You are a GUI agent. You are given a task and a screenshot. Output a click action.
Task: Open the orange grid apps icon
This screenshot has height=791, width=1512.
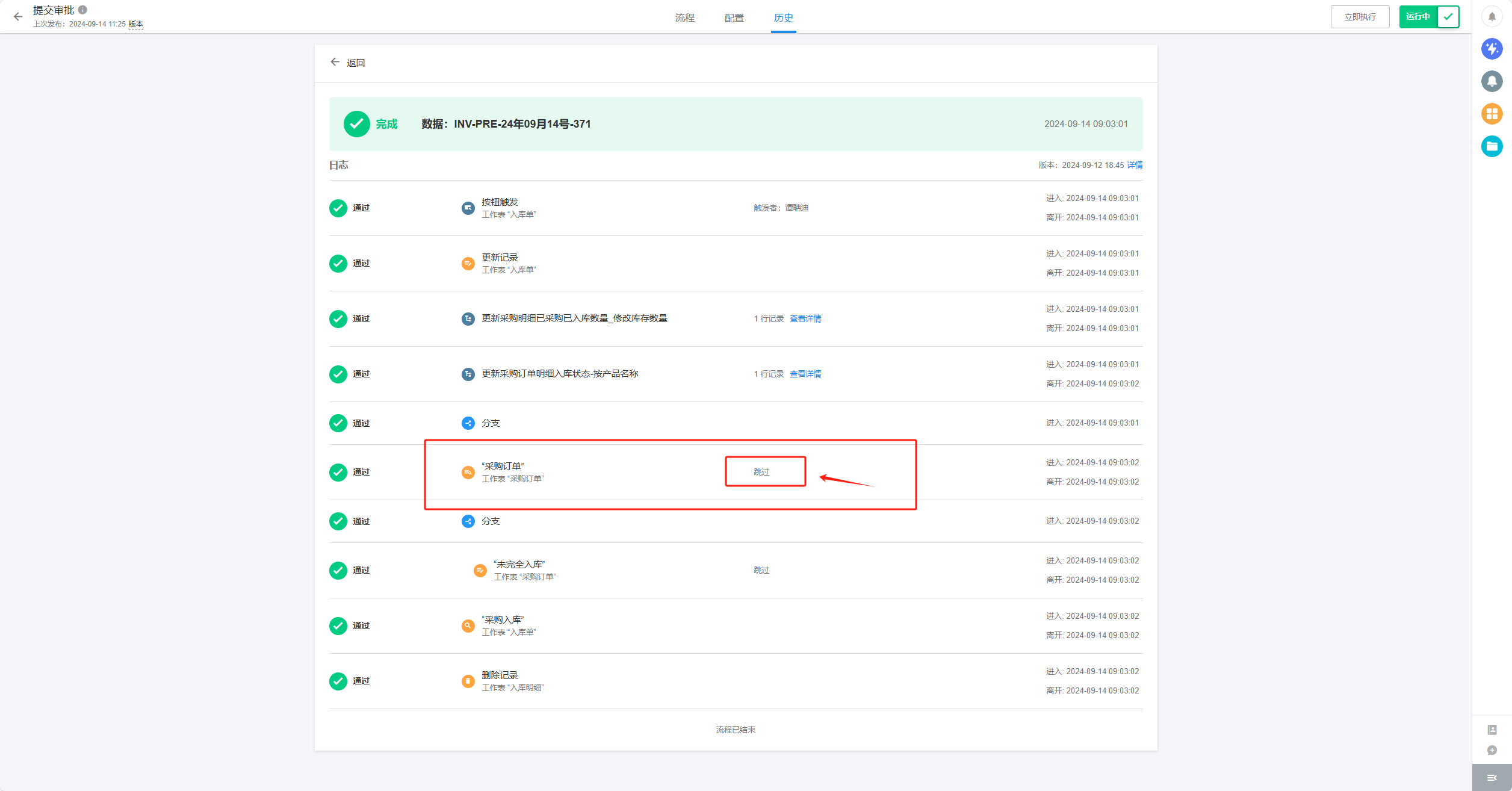click(x=1492, y=114)
